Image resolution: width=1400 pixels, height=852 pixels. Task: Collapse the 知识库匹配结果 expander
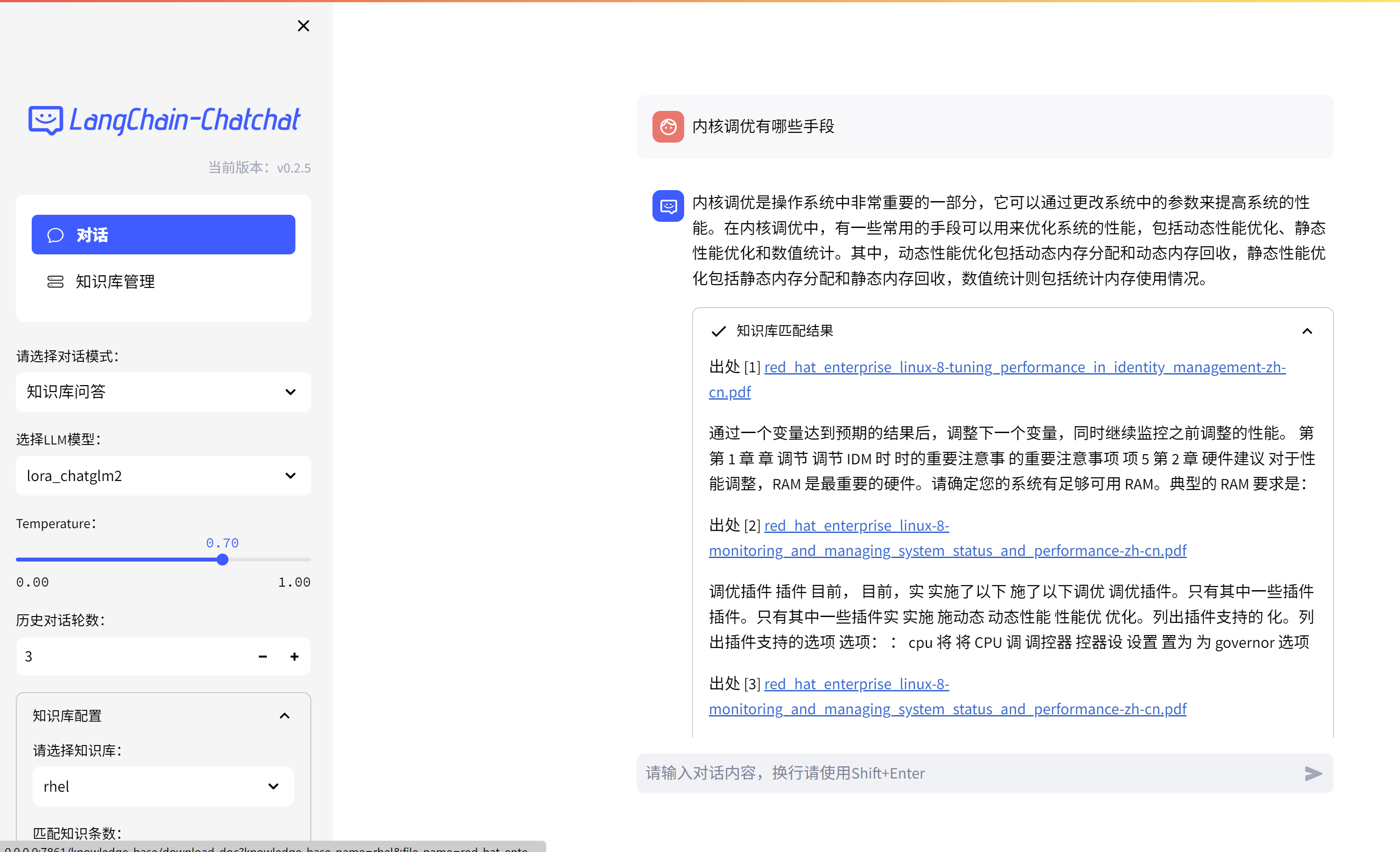[x=1307, y=331]
